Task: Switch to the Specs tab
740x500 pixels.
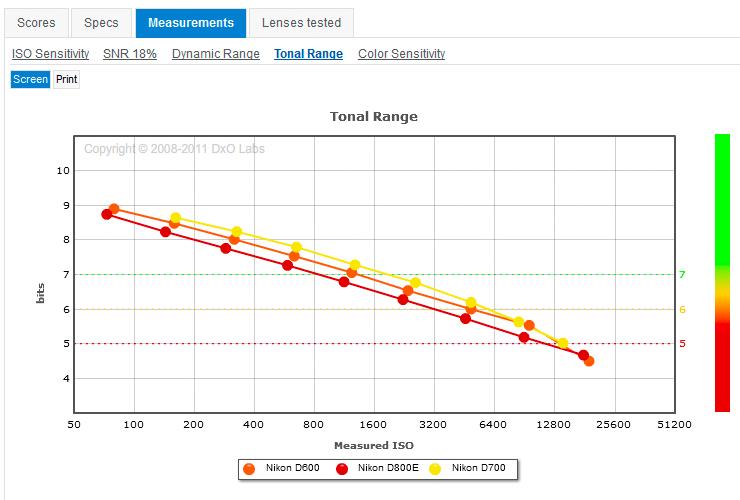Action: click(101, 23)
